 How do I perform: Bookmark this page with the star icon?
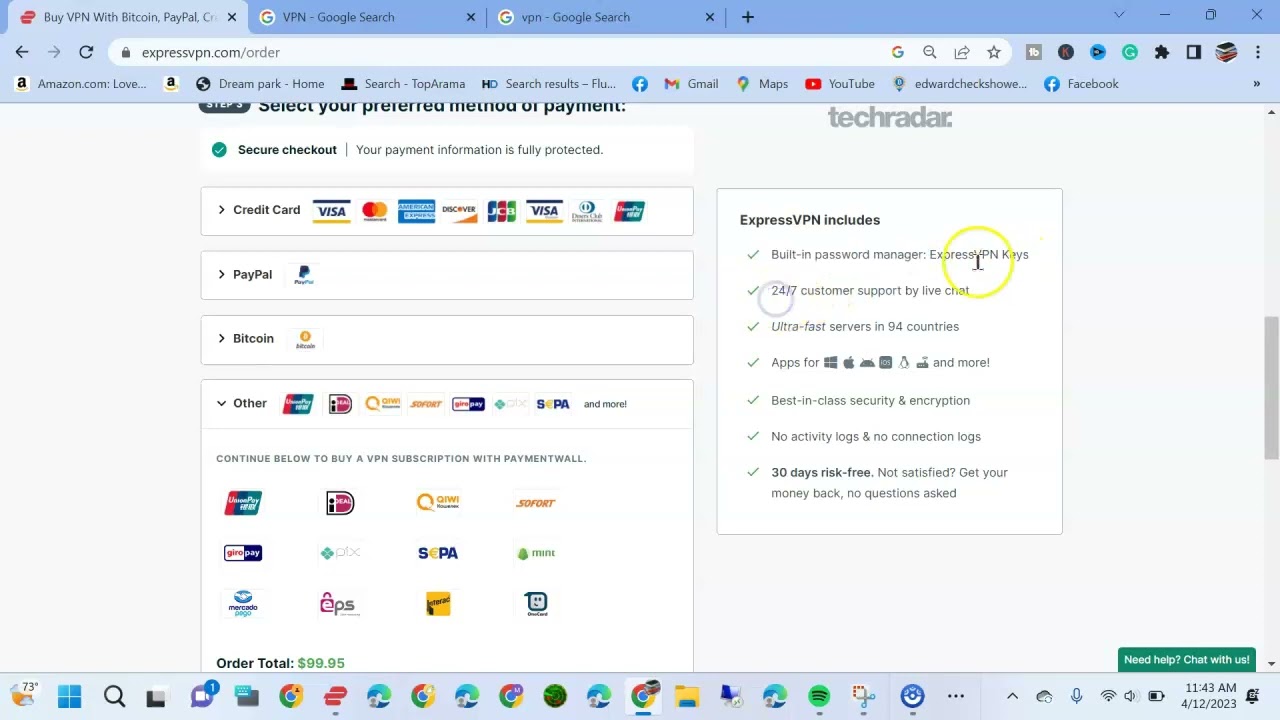pyautogui.click(x=993, y=52)
